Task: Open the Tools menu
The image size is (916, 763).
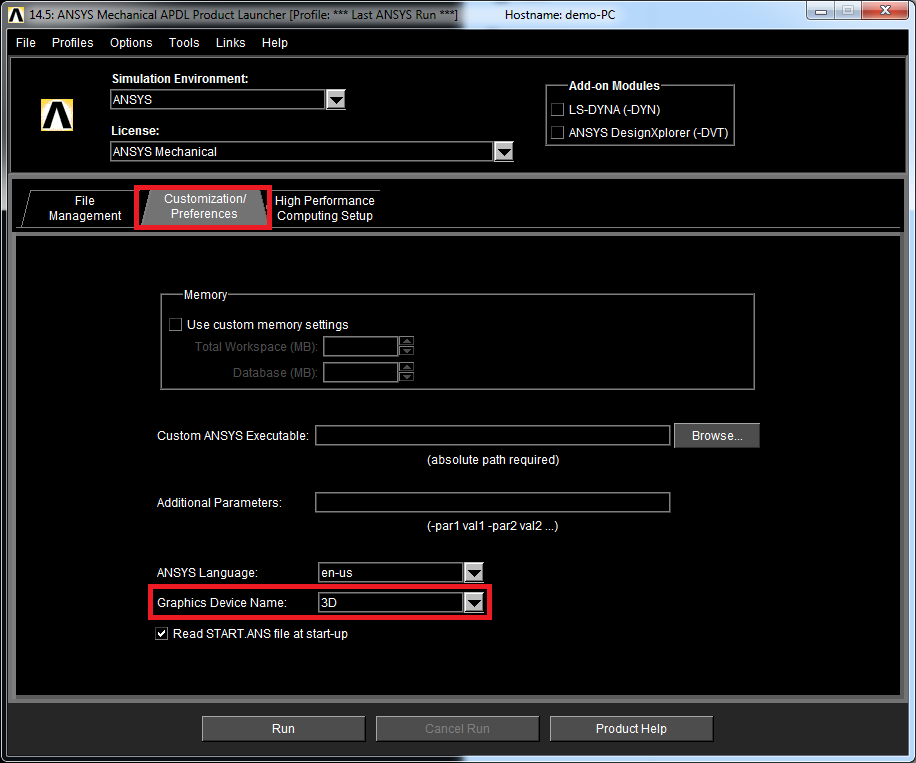Action: point(184,43)
